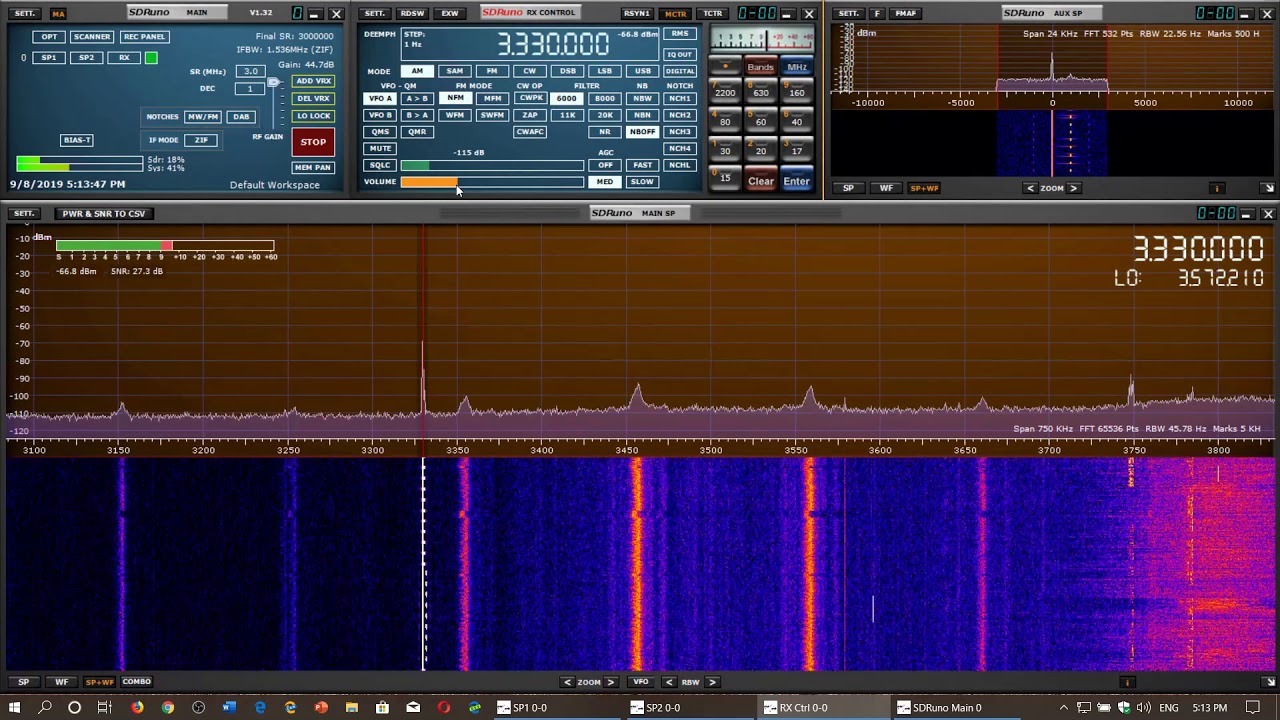Switch Main SP to COMBO view
This screenshot has height=720, width=1280.
coord(136,682)
